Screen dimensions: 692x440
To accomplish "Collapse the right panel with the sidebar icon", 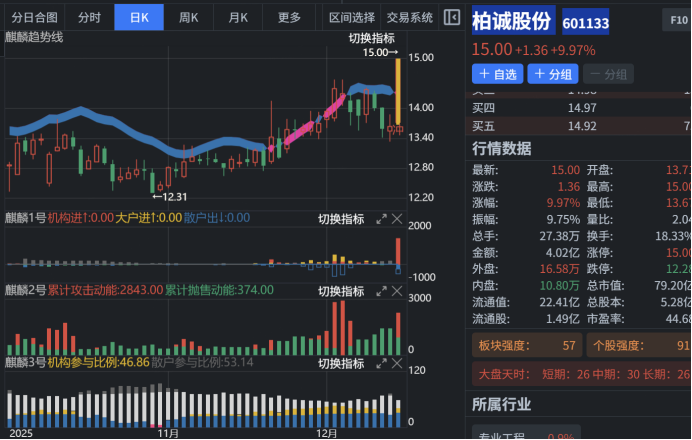I will click(452, 17).
